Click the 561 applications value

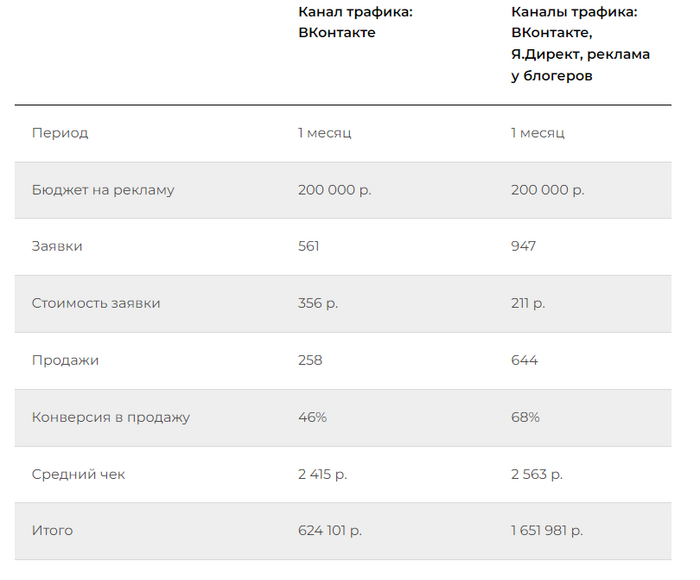coord(309,246)
